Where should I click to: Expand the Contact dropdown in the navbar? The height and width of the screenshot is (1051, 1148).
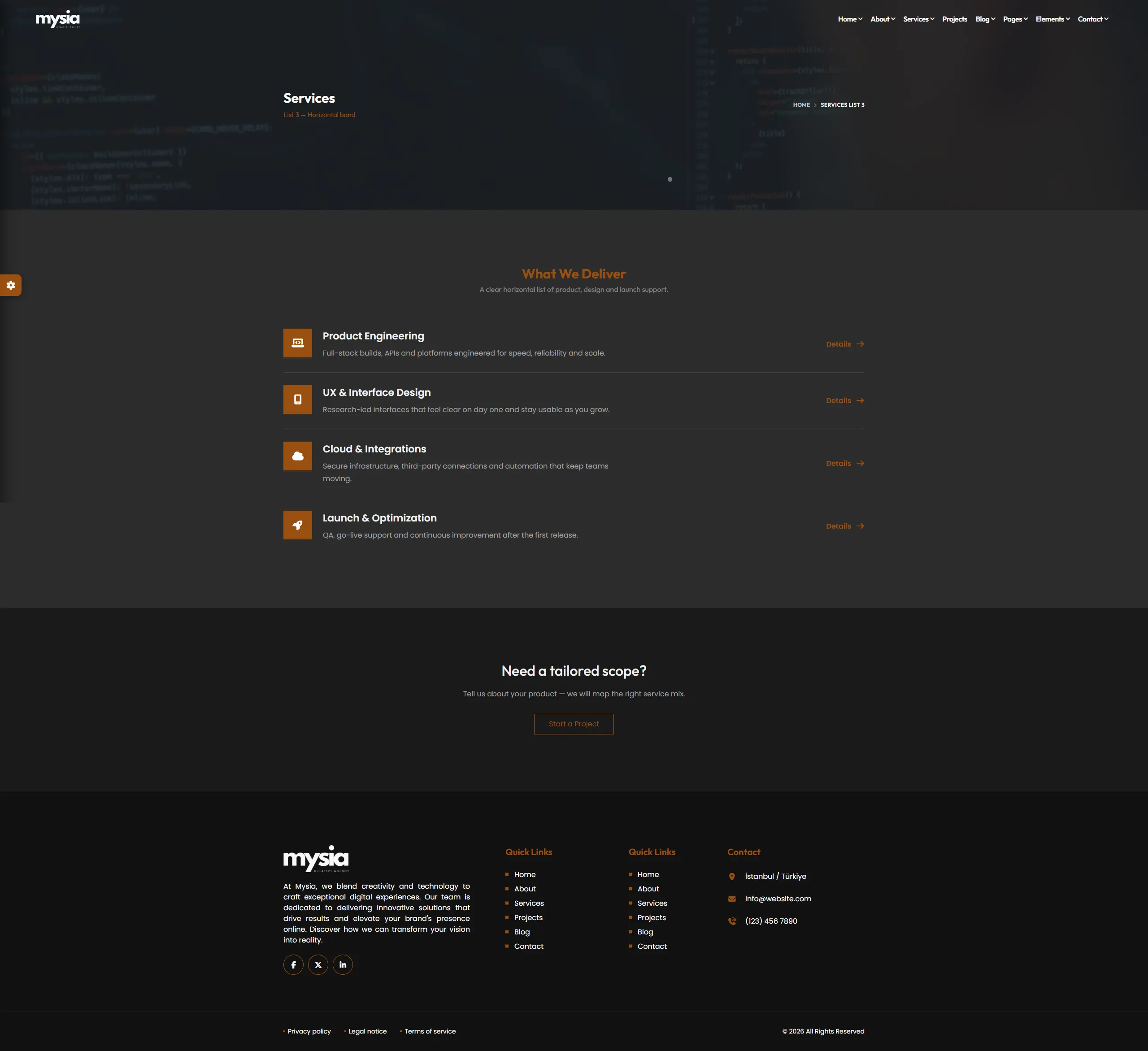tap(1093, 19)
